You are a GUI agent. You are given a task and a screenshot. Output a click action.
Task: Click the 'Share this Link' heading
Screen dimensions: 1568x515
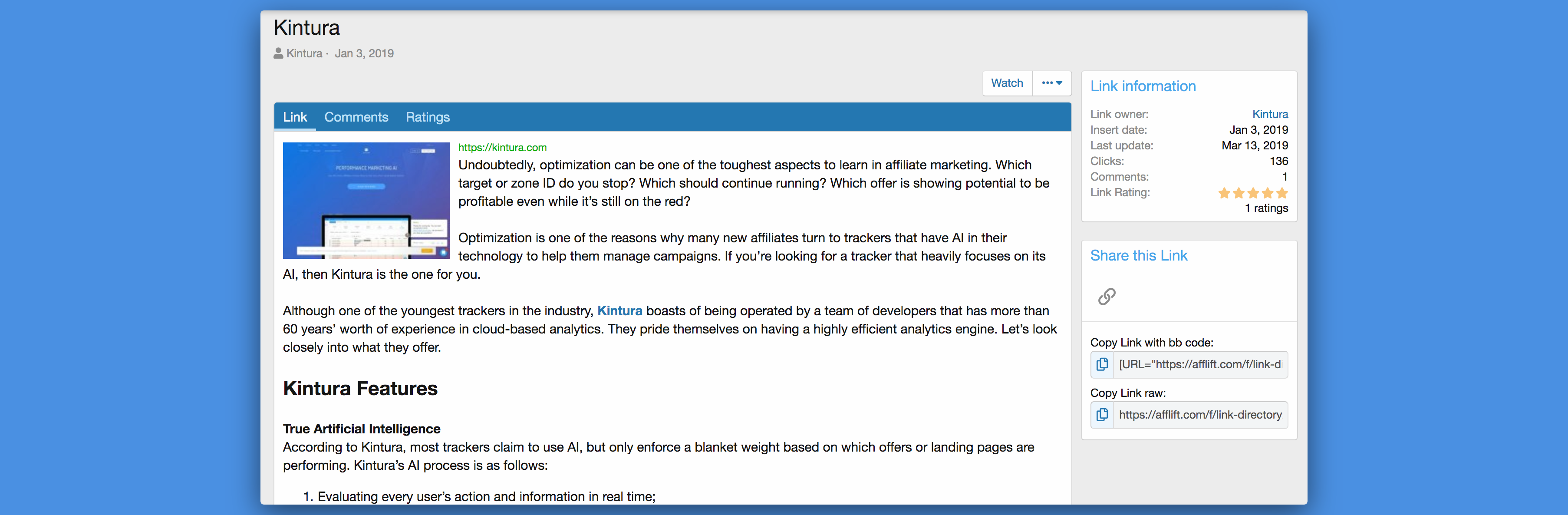point(1138,256)
